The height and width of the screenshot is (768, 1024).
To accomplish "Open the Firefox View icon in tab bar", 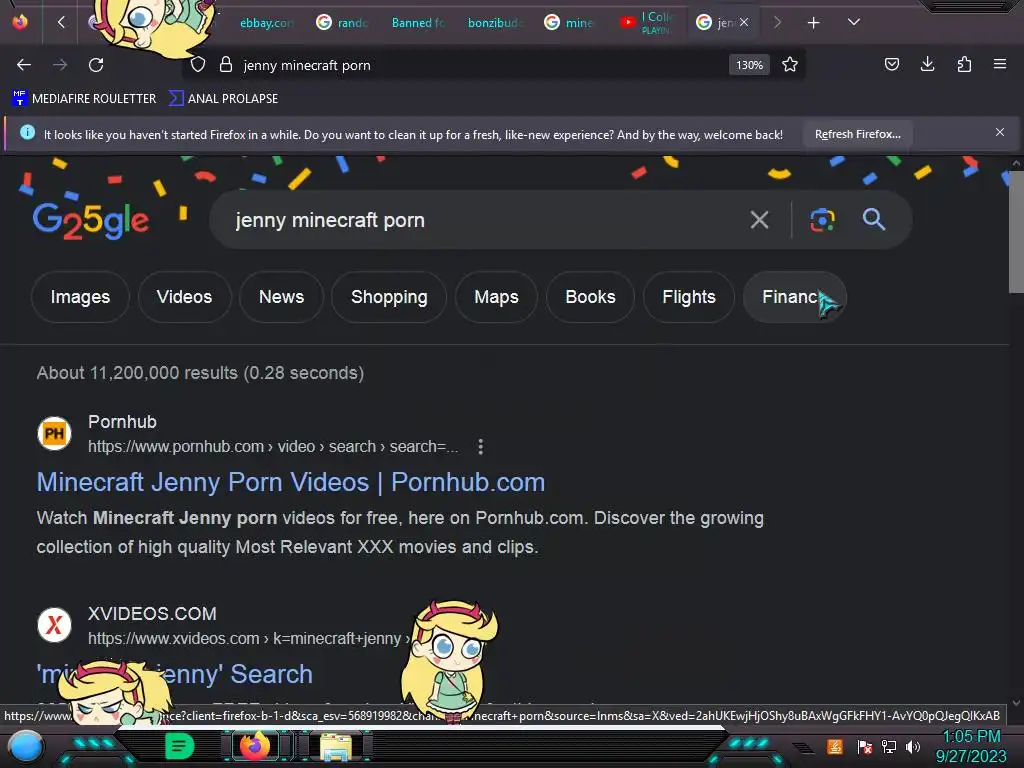I will (x=20, y=22).
